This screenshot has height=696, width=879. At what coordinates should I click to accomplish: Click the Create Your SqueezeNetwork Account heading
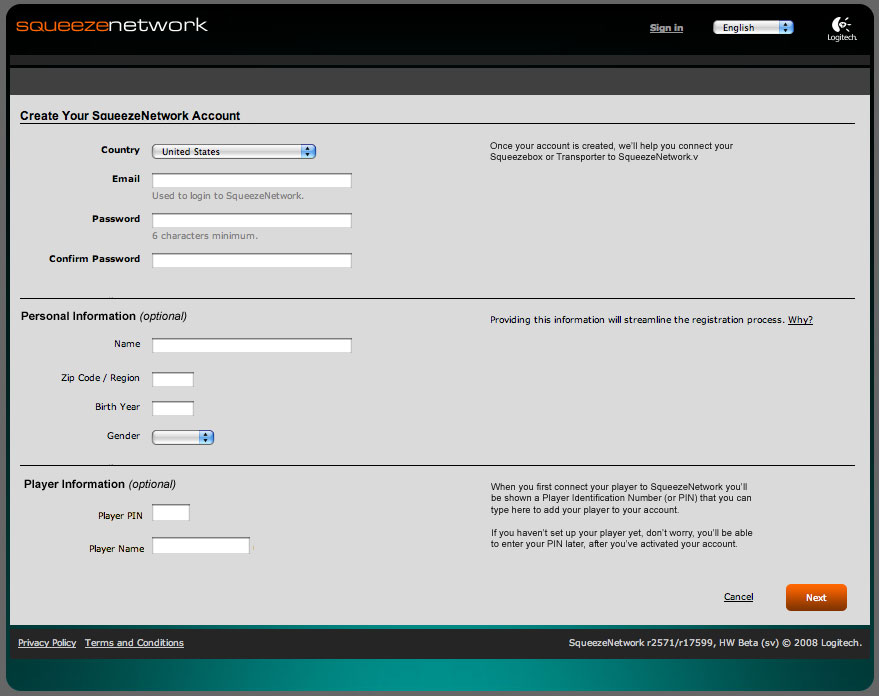pyautogui.click(x=130, y=116)
